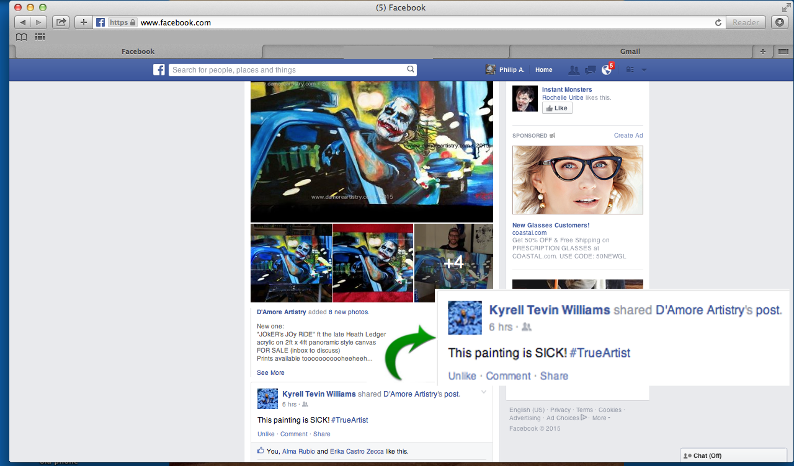Open the '+4' photo thumbnail
Screen dimensions: 794x466
453,263
